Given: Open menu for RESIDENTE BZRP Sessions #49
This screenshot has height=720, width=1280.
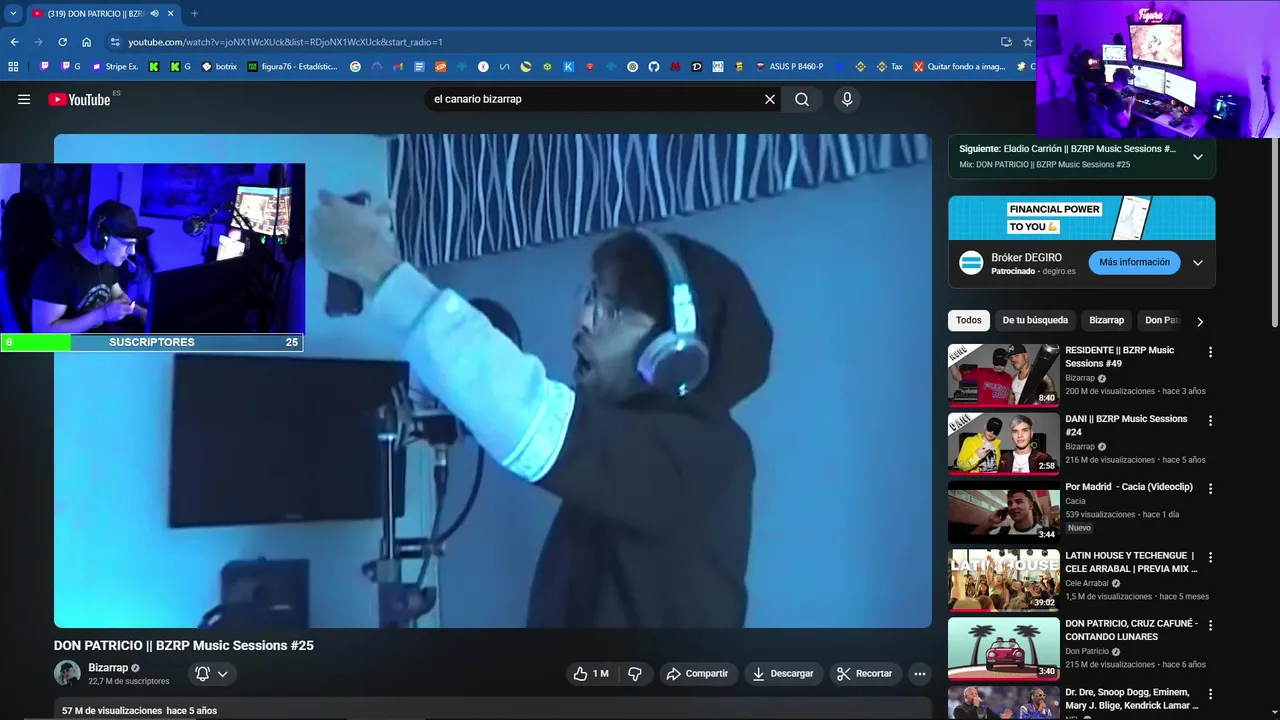Looking at the screenshot, I should [1210, 352].
